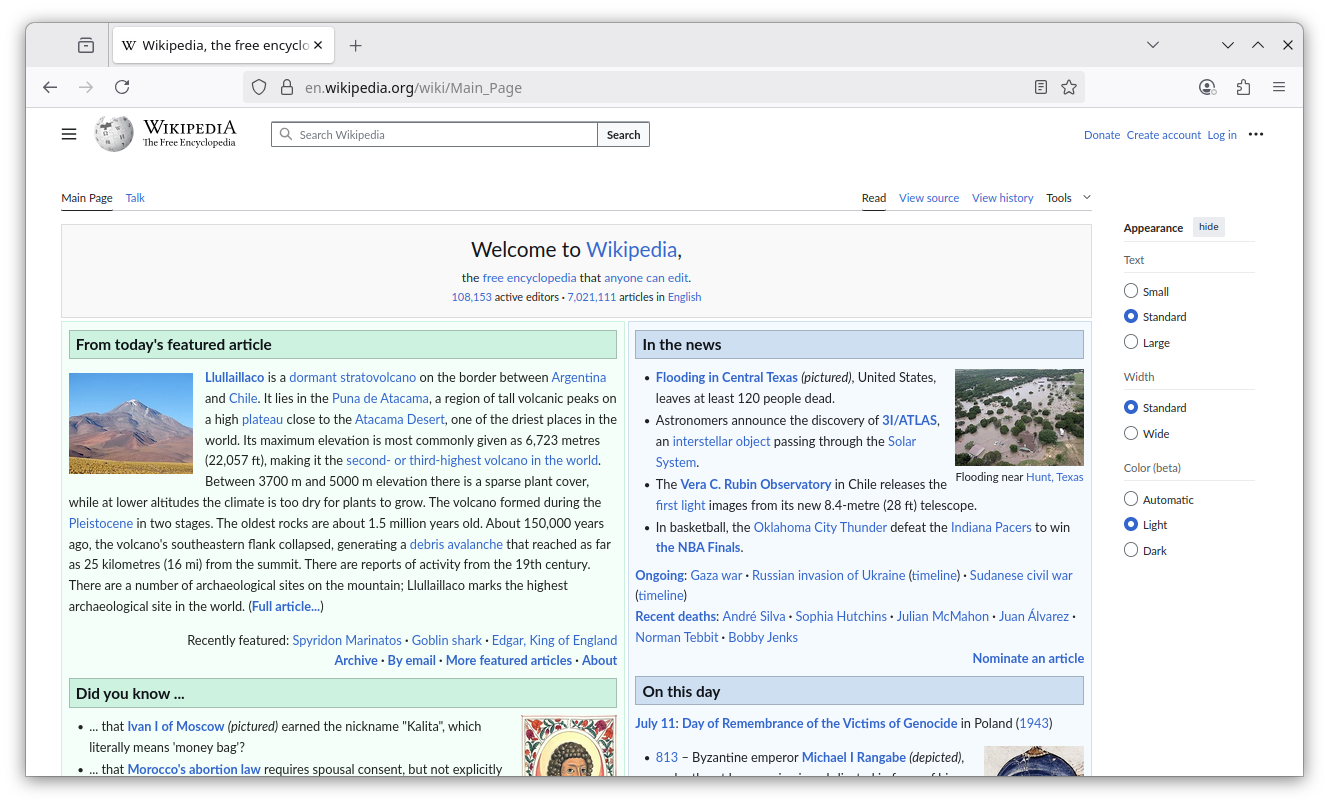The width and height of the screenshot is (1329, 805).
Task: Toggle reader view icon in address bar
Action: (1041, 87)
